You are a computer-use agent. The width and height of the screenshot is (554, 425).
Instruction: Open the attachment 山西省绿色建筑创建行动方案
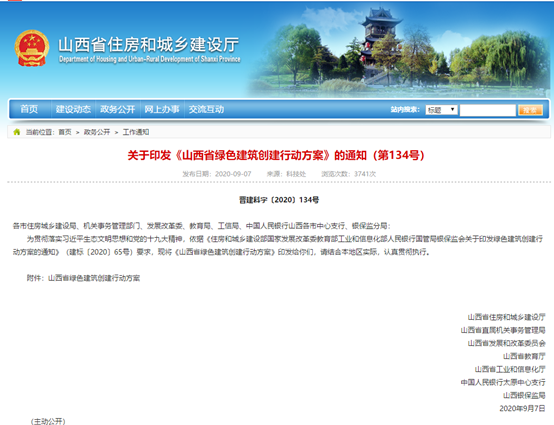click(x=94, y=278)
